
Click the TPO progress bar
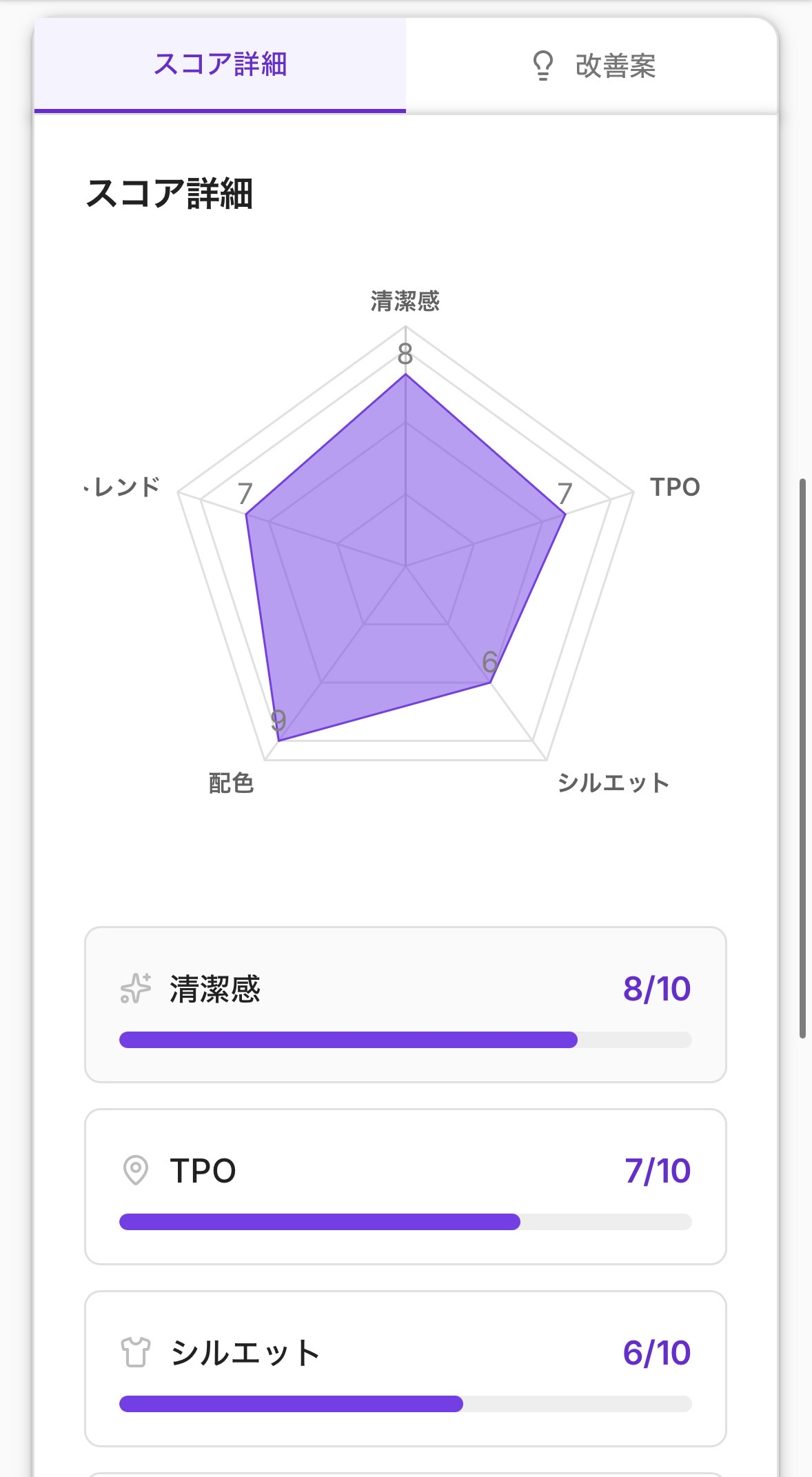405,1220
